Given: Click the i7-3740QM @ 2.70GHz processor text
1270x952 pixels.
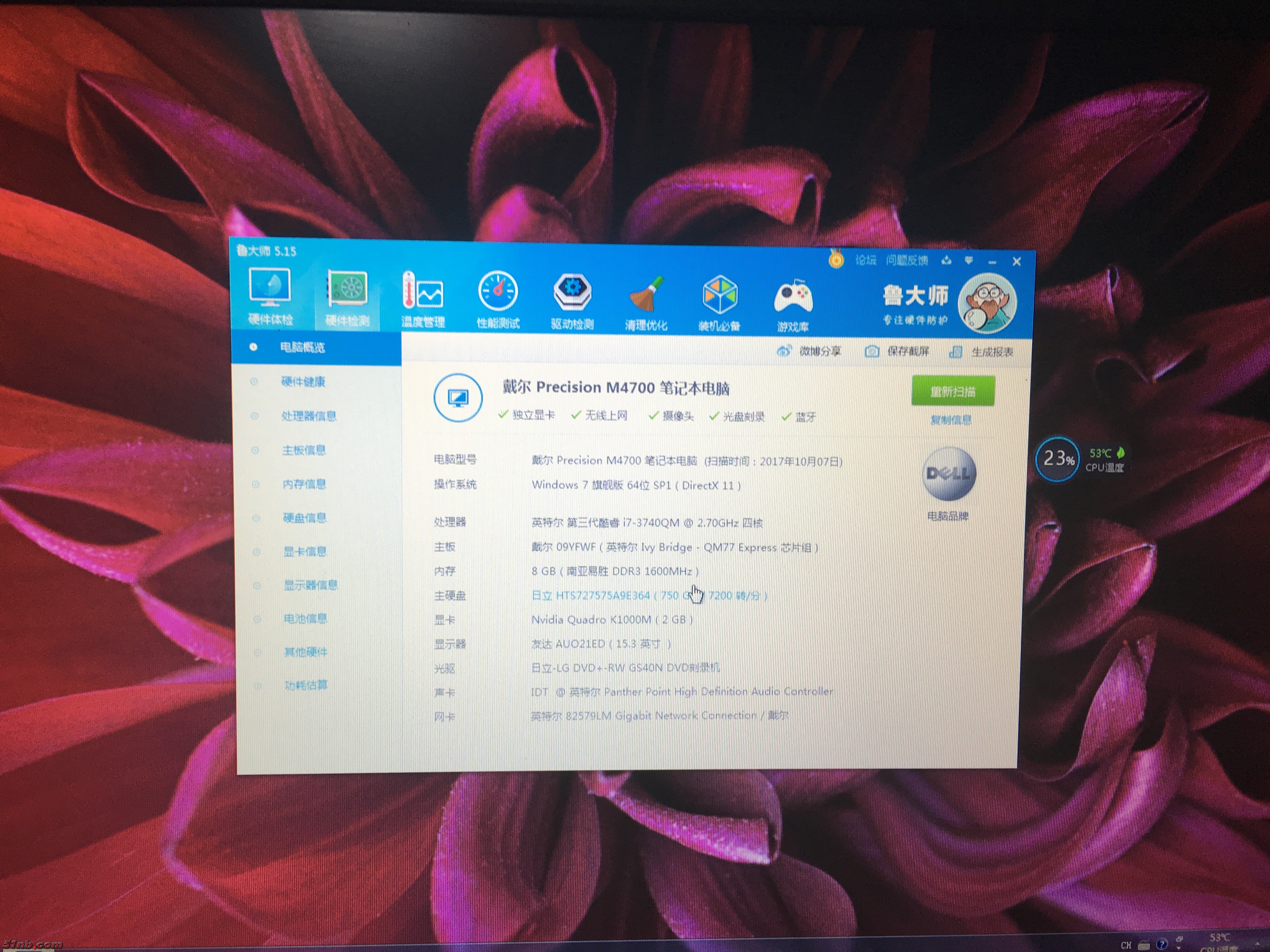Looking at the screenshot, I should pos(647,523).
